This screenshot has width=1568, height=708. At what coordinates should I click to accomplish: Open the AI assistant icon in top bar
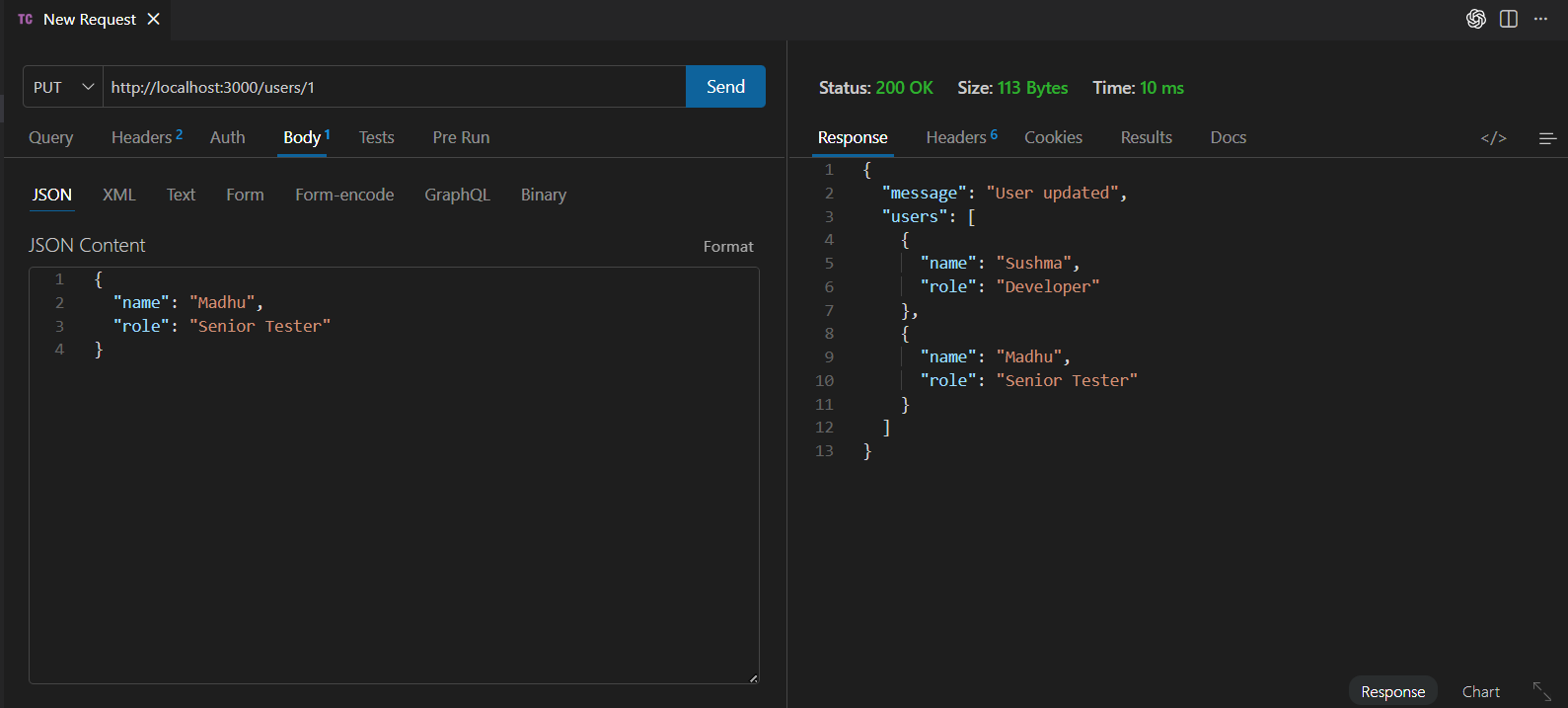(1476, 19)
